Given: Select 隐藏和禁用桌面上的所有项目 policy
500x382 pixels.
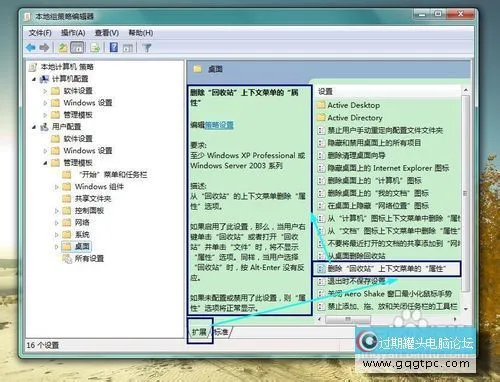Looking at the screenshot, I should click(374, 143).
